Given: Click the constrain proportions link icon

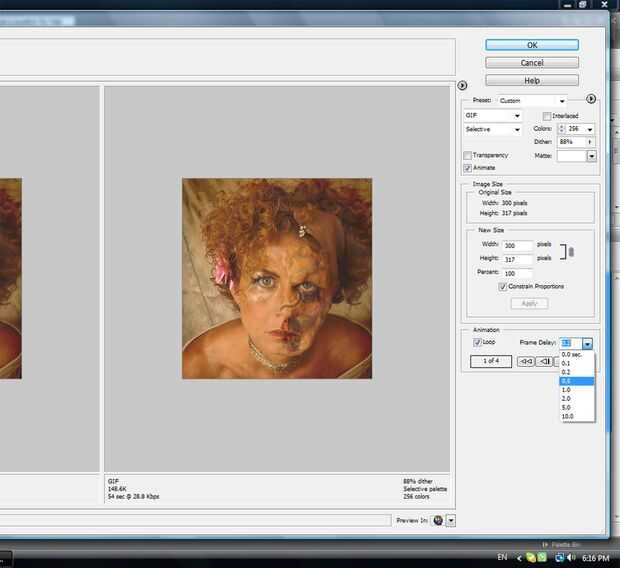Looking at the screenshot, I should pos(571,253).
